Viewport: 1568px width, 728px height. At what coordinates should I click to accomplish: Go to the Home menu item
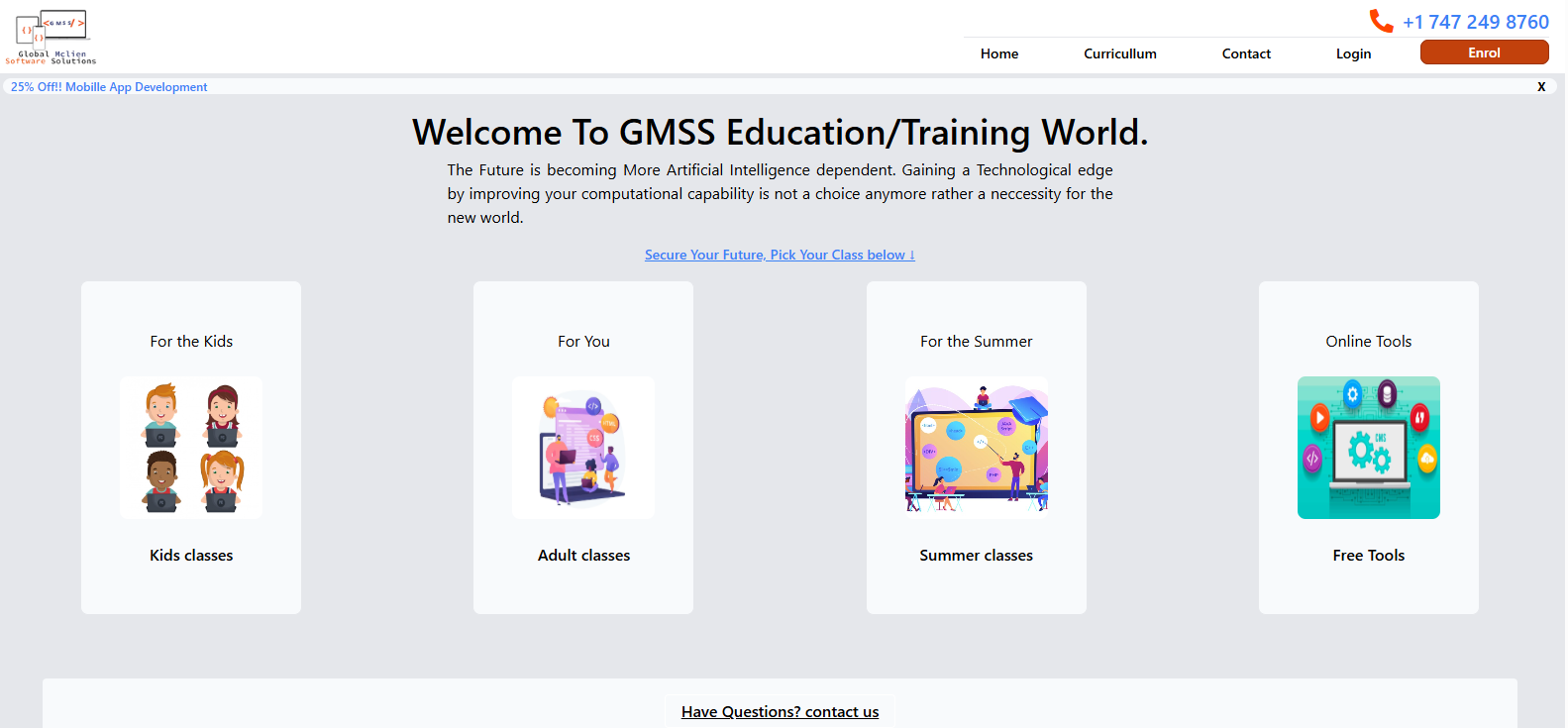point(998,53)
